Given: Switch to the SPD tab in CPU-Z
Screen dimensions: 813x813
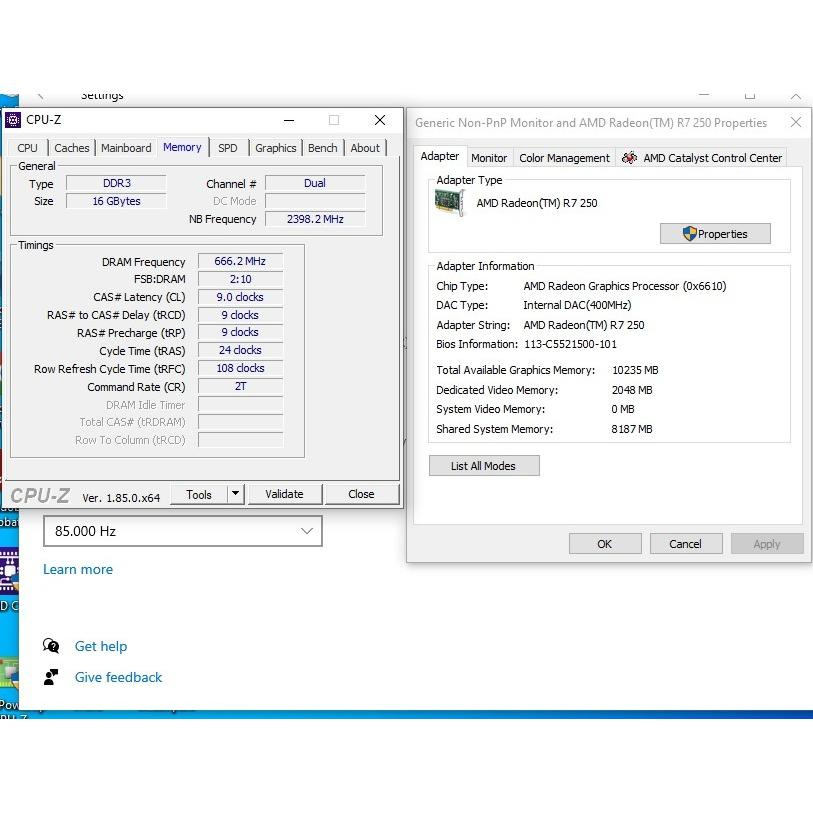Looking at the screenshot, I should click(x=228, y=148).
